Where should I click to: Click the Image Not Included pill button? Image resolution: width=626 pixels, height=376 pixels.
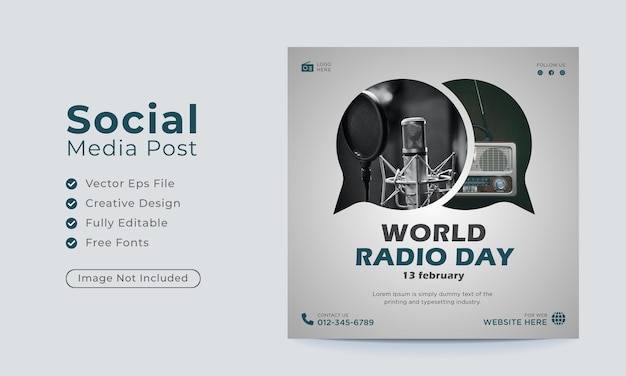(x=133, y=278)
